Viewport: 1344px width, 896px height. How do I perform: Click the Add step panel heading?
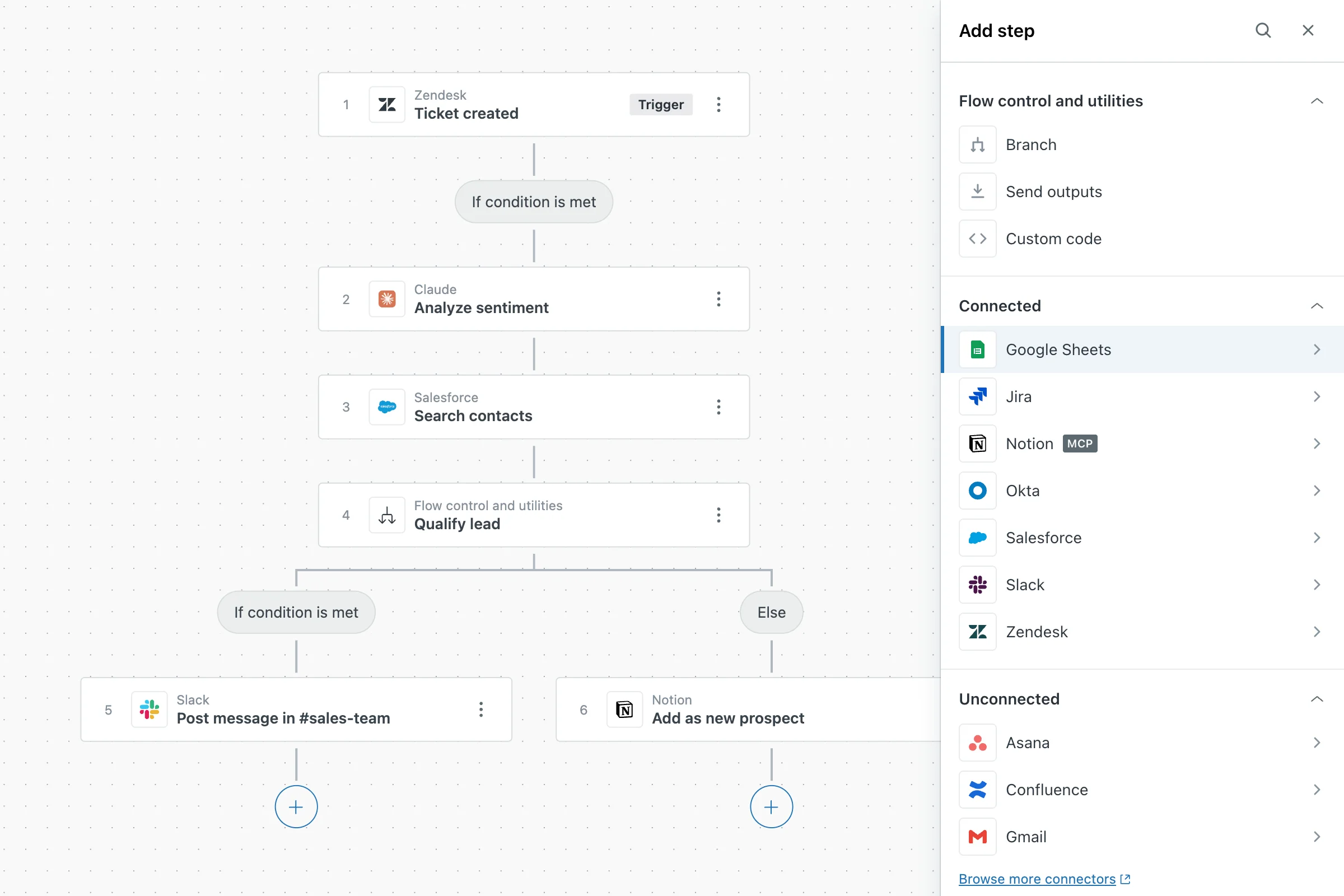[x=997, y=30]
